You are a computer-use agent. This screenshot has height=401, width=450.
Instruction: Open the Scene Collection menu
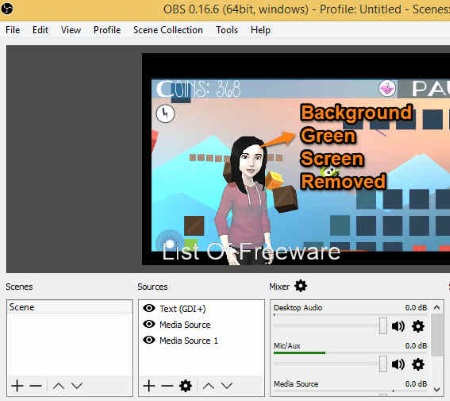point(168,30)
